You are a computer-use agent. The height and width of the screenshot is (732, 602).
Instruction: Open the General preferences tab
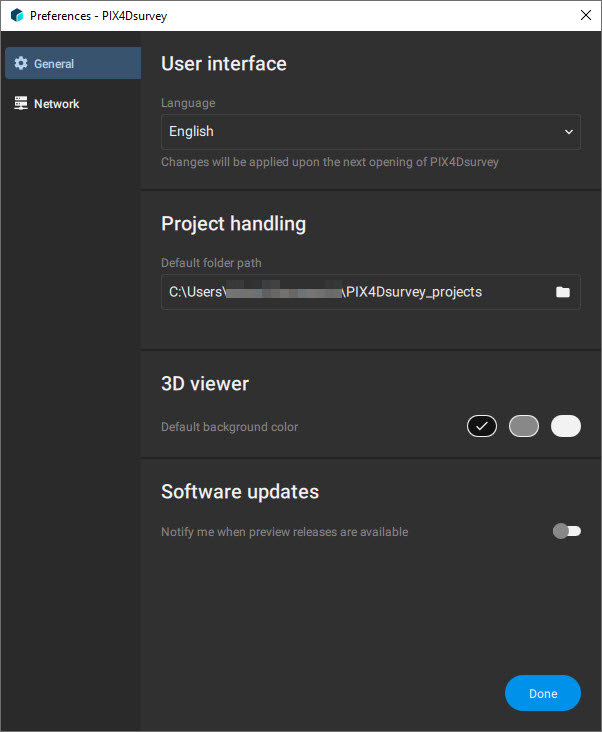click(73, 63)
